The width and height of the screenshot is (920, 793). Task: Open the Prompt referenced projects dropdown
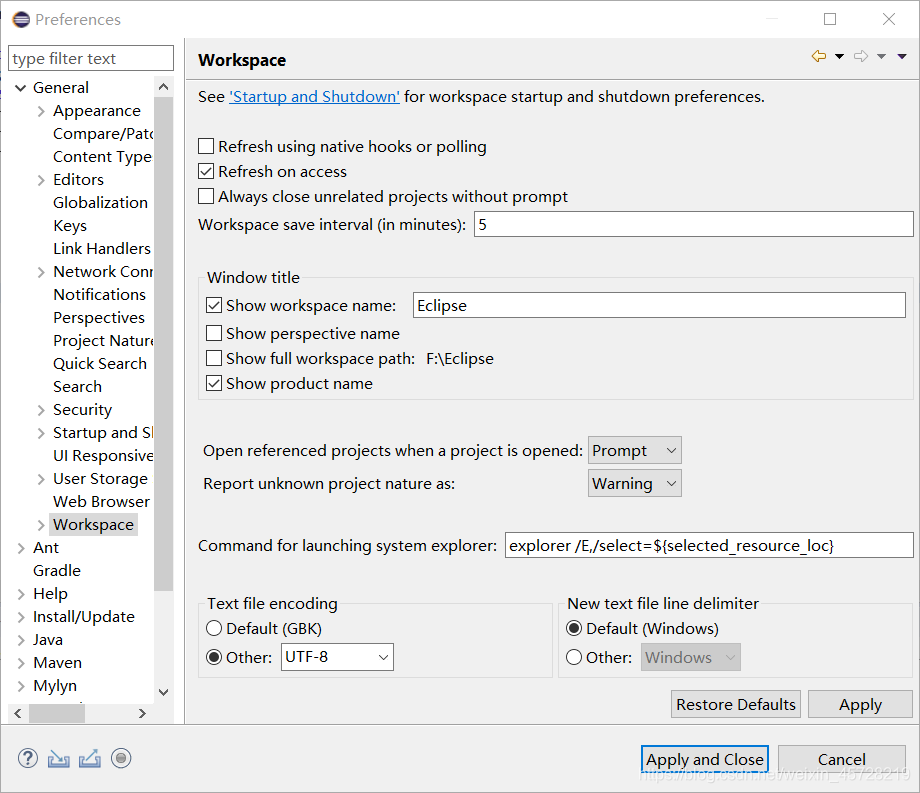(x=635, y=450)
